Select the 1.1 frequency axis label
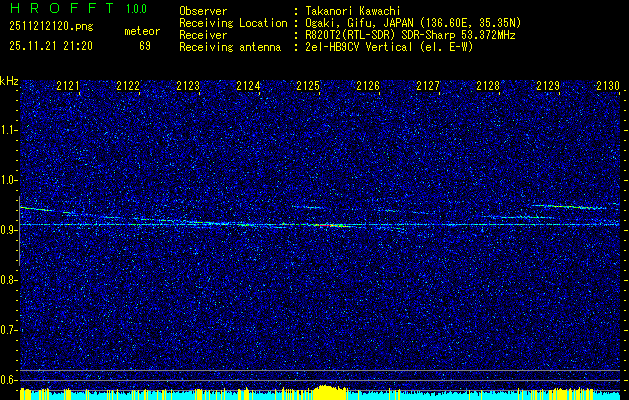 click(9, 130)
